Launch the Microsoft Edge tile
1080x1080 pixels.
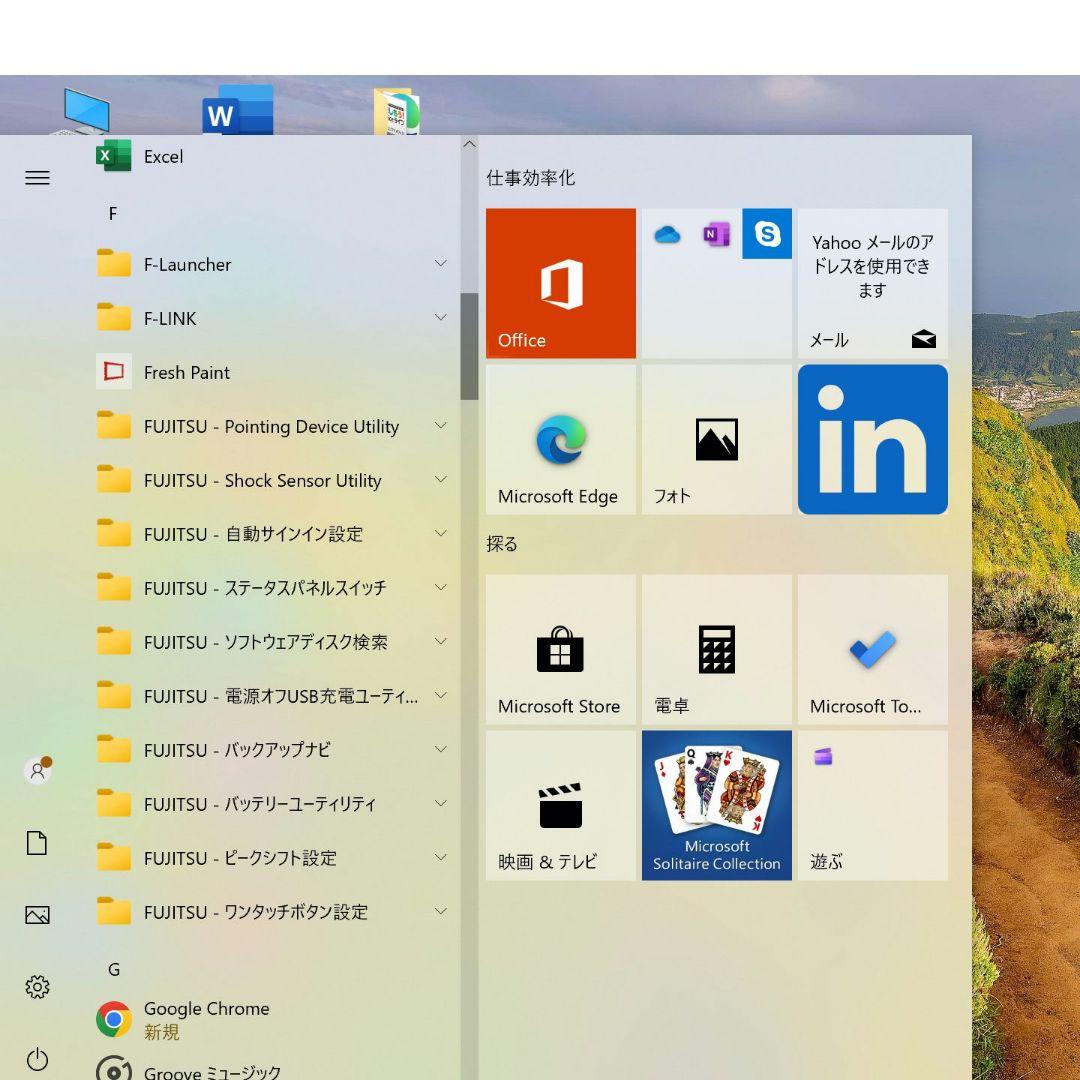pos(561,439)
